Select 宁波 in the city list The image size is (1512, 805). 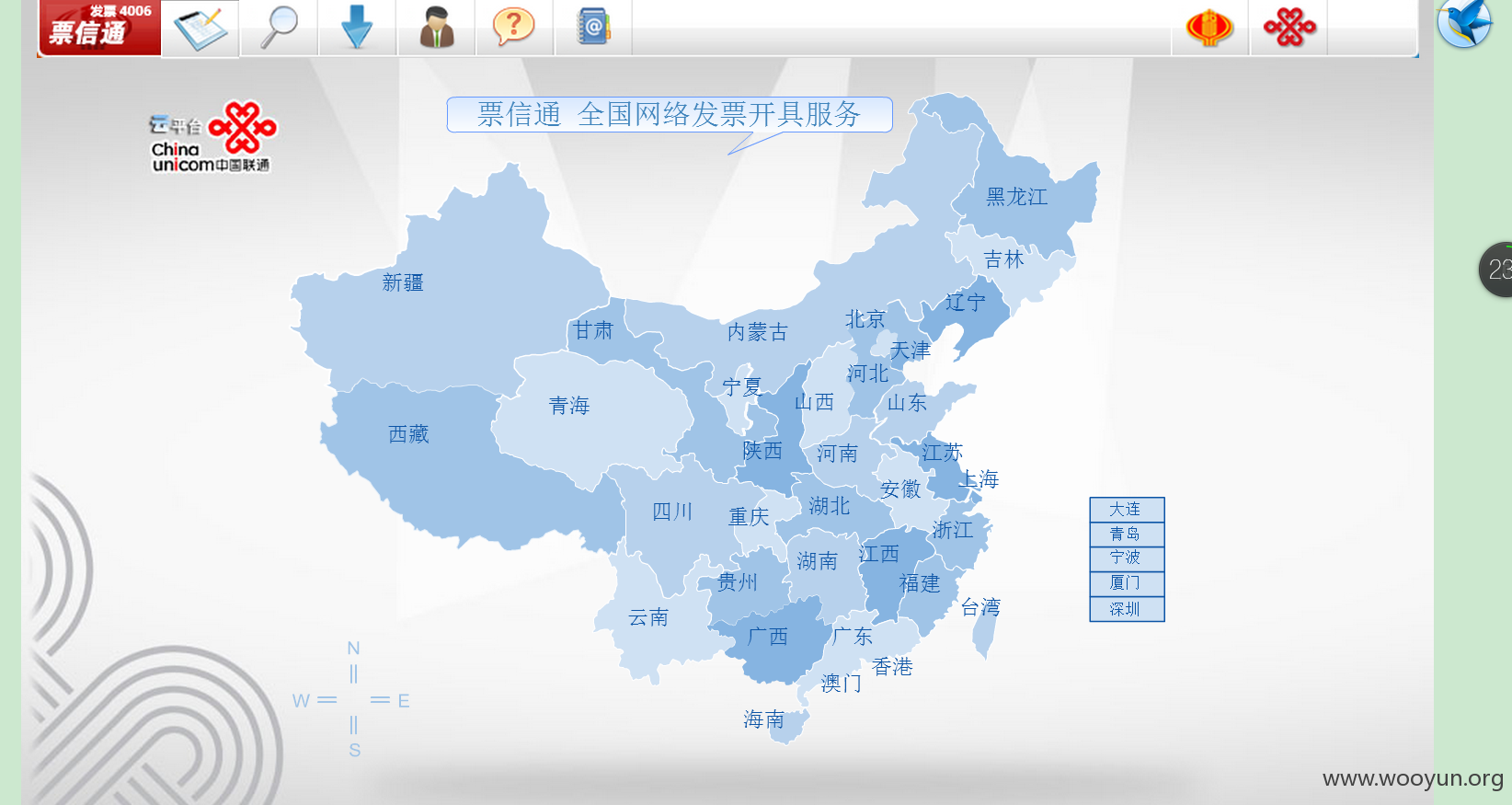click(x=1127, y=558)
